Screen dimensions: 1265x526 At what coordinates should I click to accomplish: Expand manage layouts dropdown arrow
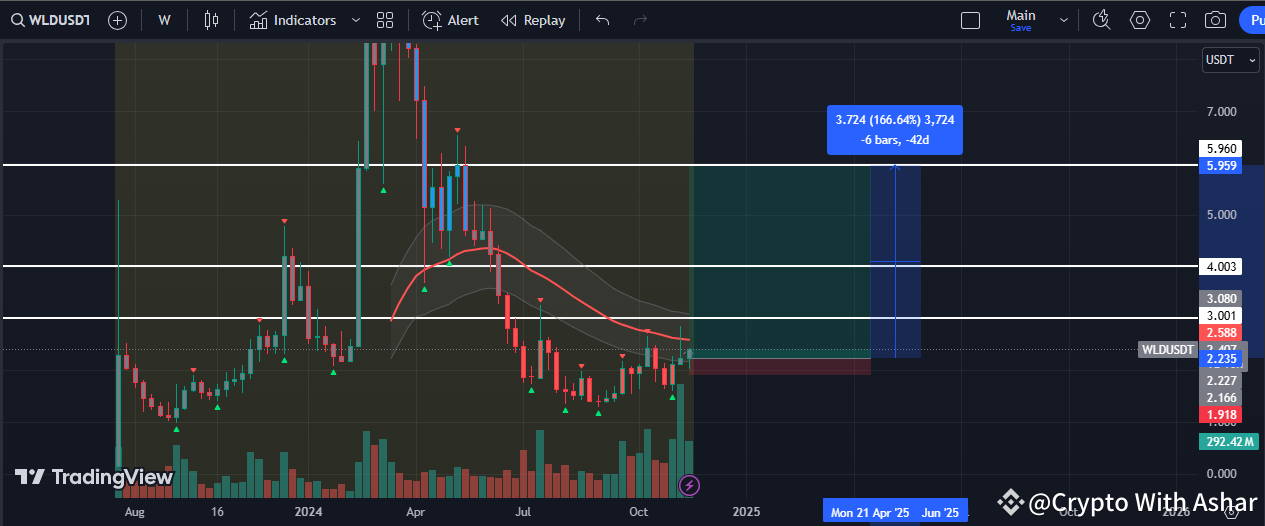1063,20
